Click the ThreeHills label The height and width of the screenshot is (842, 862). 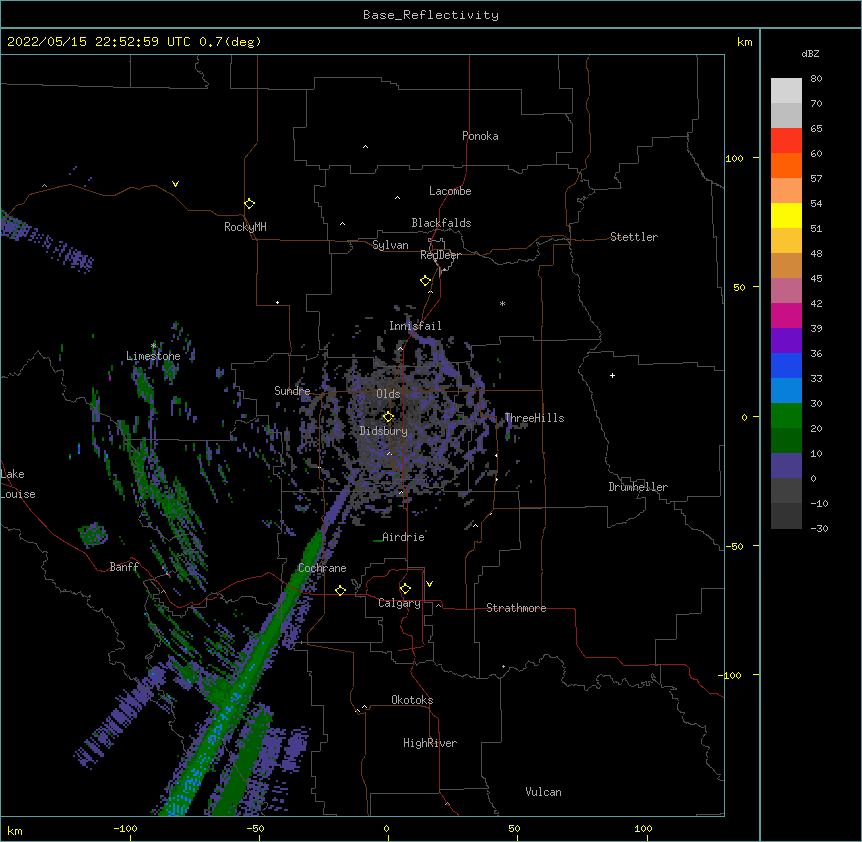coord(534,418)
